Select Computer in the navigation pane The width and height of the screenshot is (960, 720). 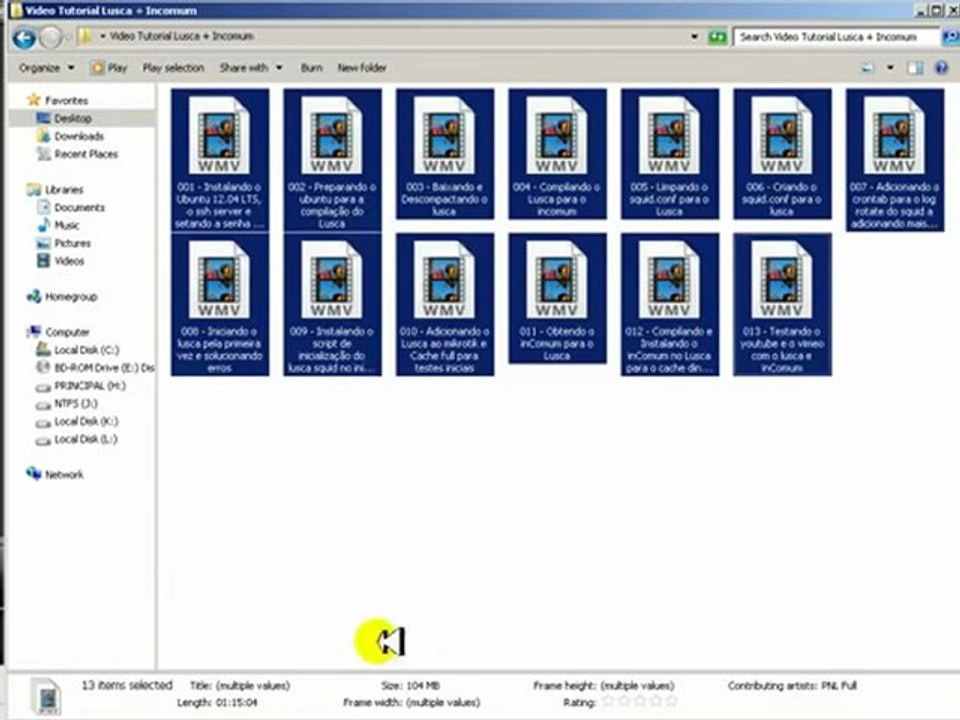(58, 332)
